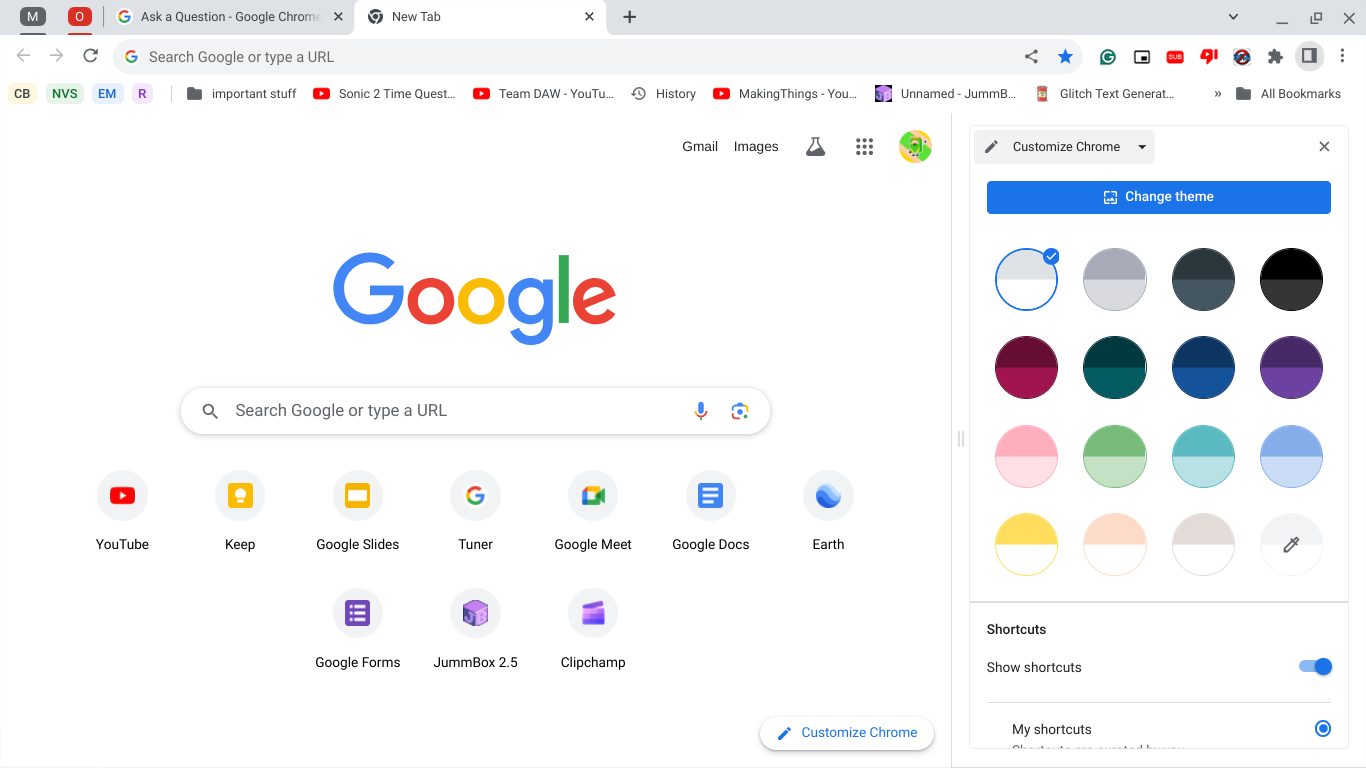Open the Google Slides shortcut
The image size is (1366, 768).
[x=358, y=511]
